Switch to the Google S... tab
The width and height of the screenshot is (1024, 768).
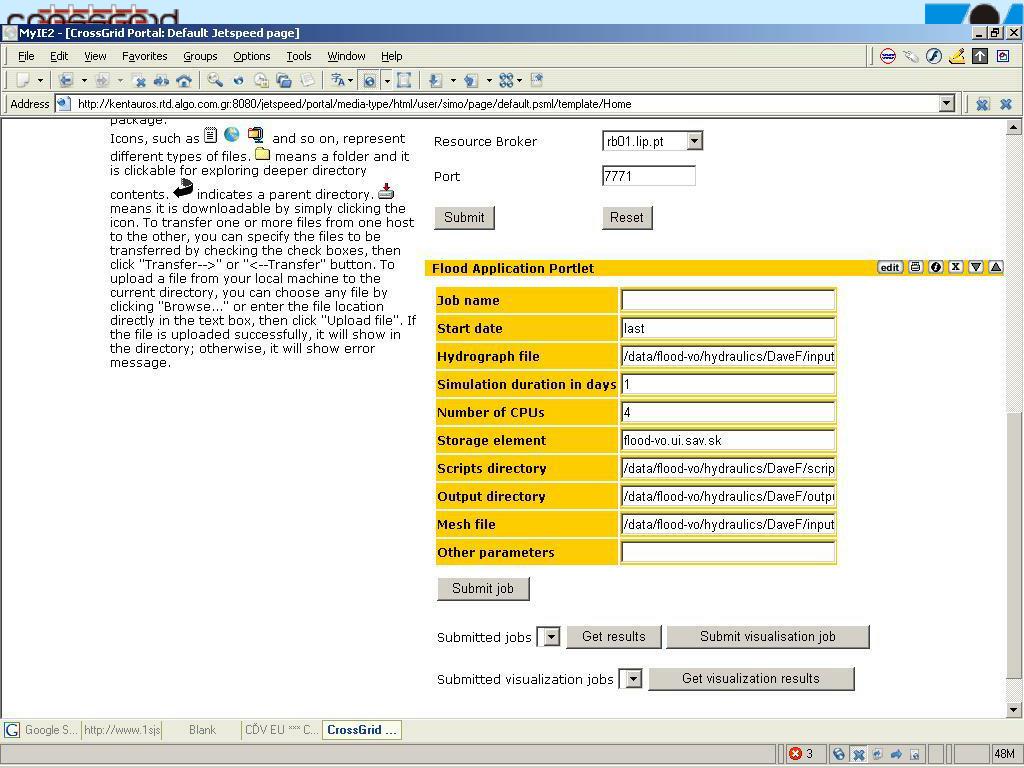[42, 729]
